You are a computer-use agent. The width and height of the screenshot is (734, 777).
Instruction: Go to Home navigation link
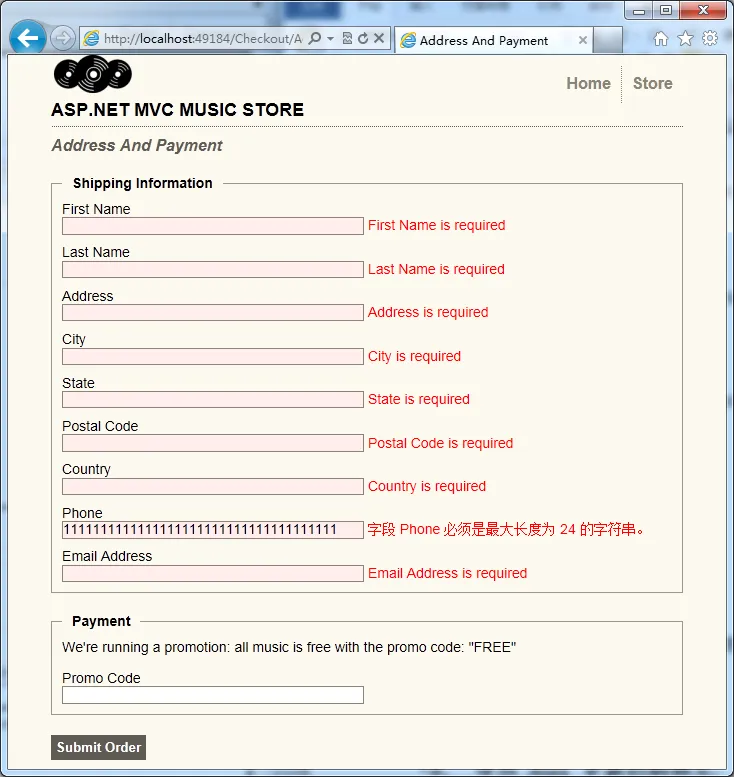[x=588, y=83]
